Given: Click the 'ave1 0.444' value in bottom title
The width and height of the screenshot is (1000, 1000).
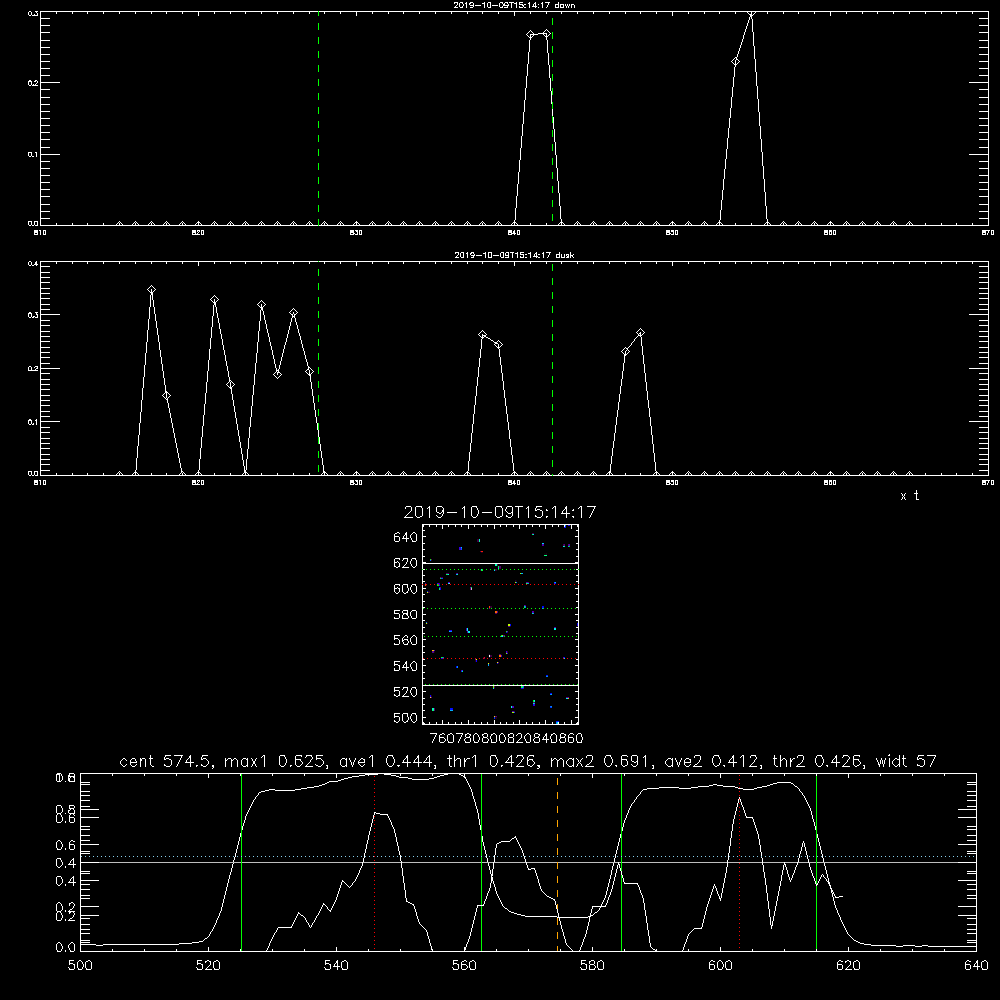Looking at the screenshot, I should pyautogui.click(x=388, y=761).
